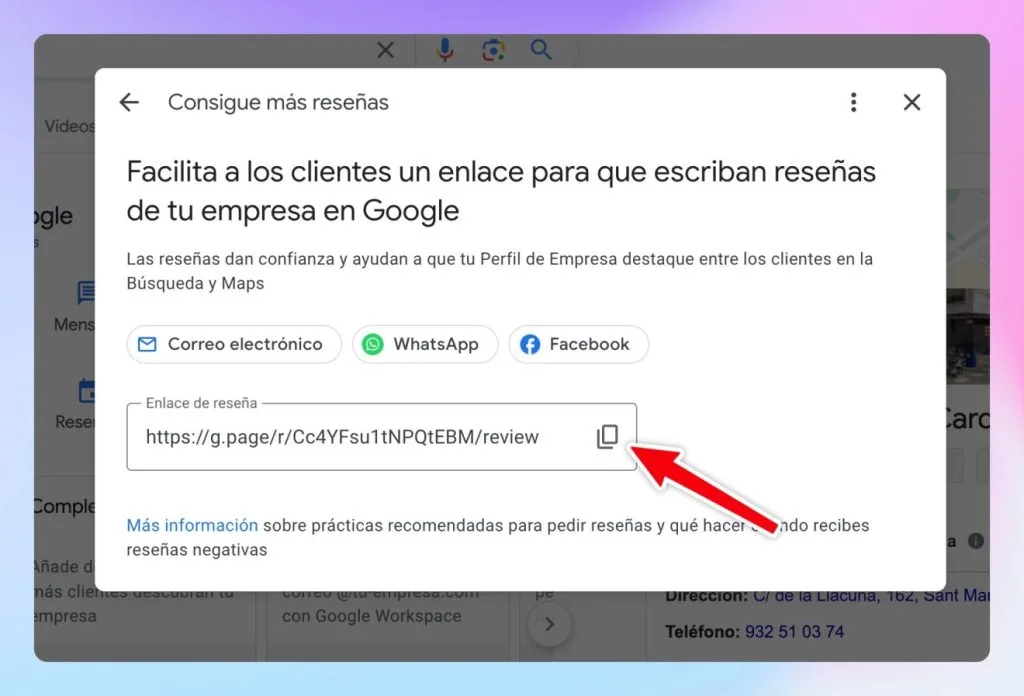This screenshot has width=1024, height=696.
Task: Click the info icon on right panel
Action: pos(976,541)
